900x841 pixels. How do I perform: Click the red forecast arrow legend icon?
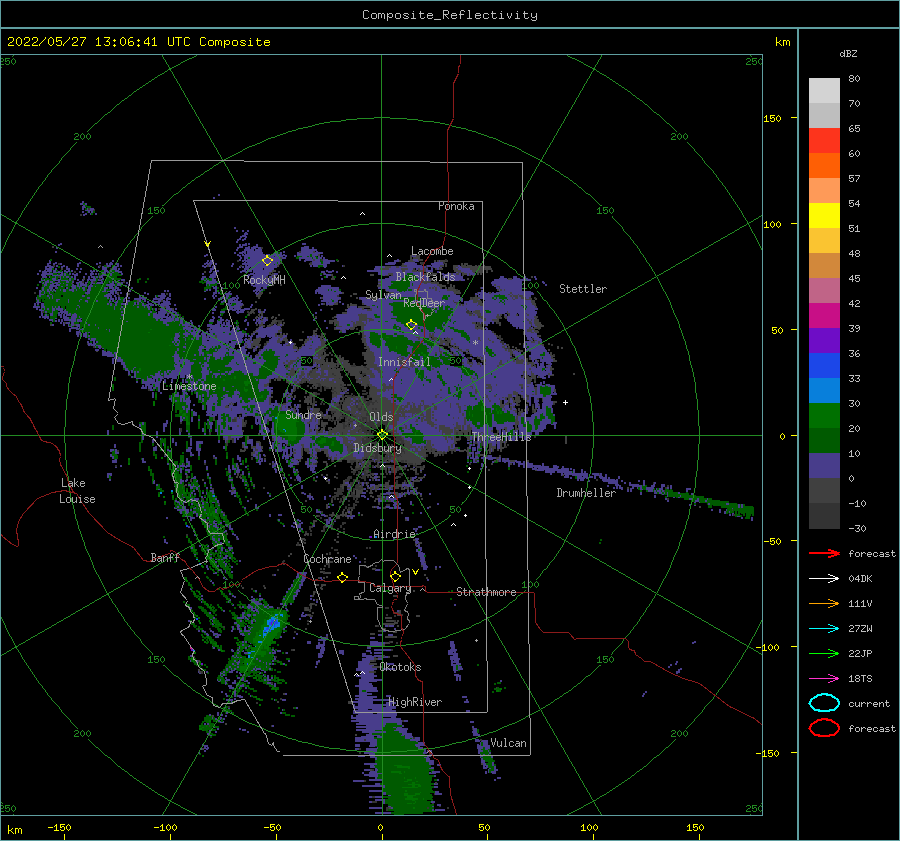tap(824, 553)
